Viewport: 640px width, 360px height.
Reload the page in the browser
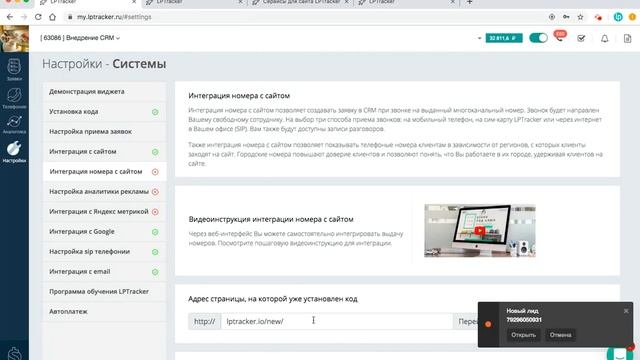pyautogui.click(x=38, y=17)
